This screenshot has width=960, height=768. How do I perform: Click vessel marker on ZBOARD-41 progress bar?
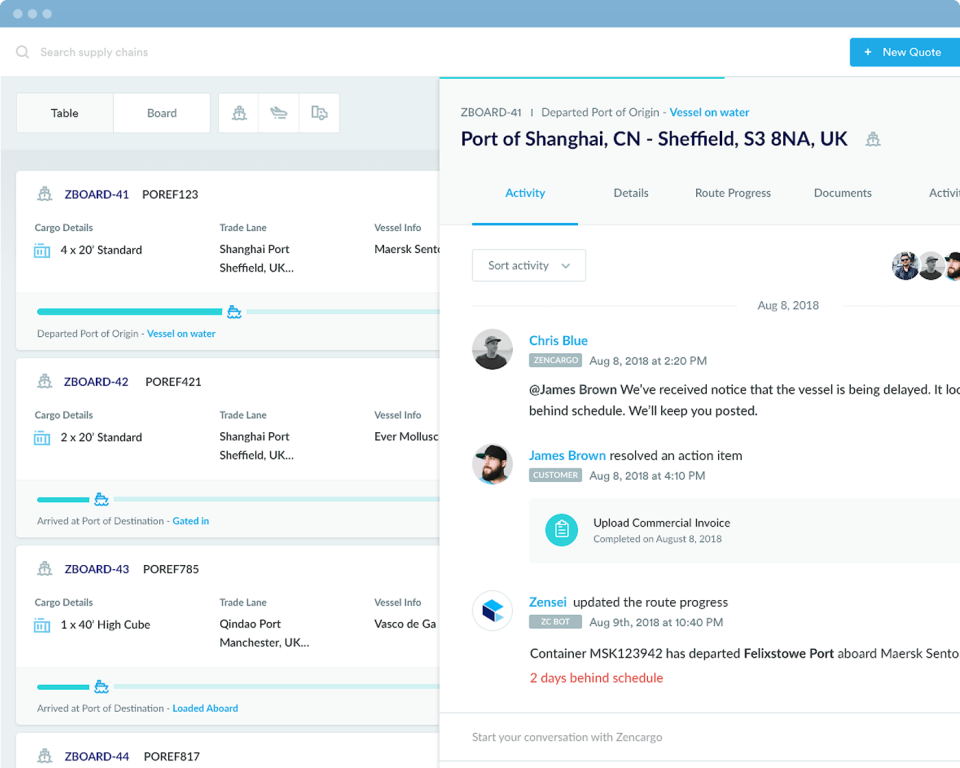click(x=234, y=312)
